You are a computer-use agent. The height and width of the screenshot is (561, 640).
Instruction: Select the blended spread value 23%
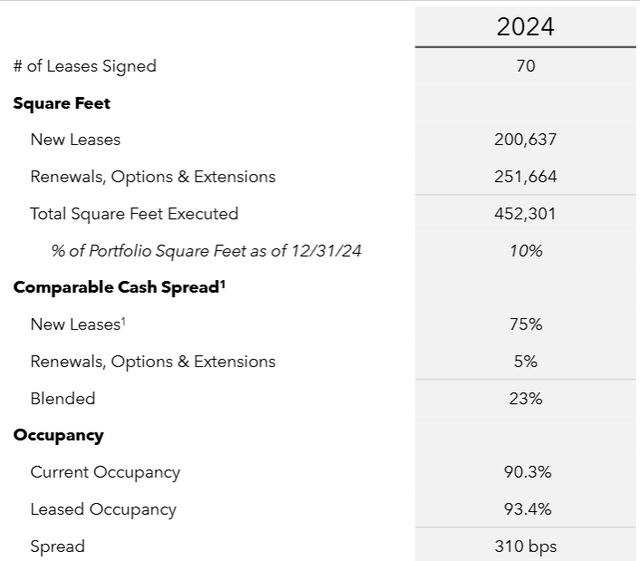(526, 398)
